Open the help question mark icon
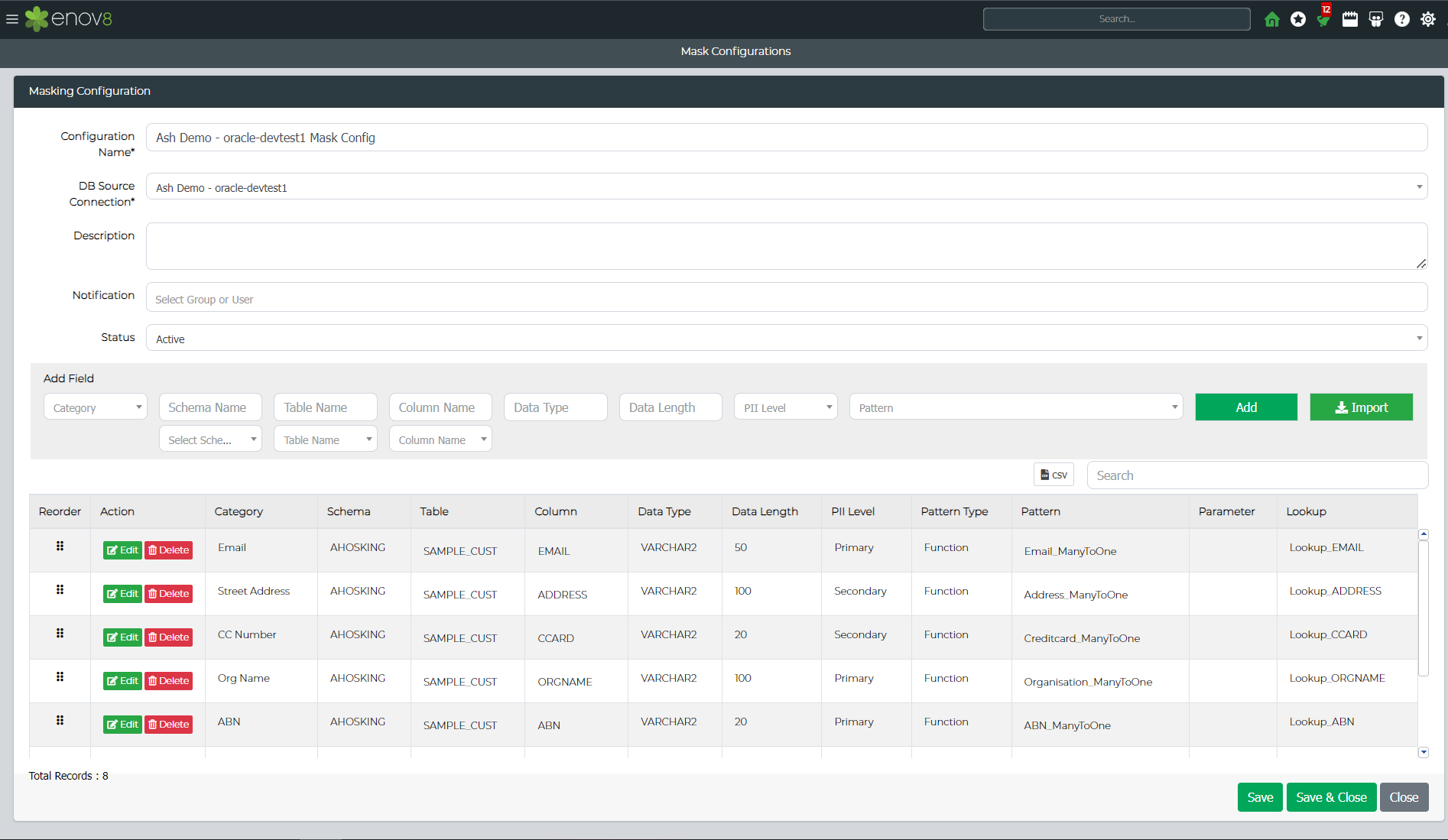 (1402, 19)
